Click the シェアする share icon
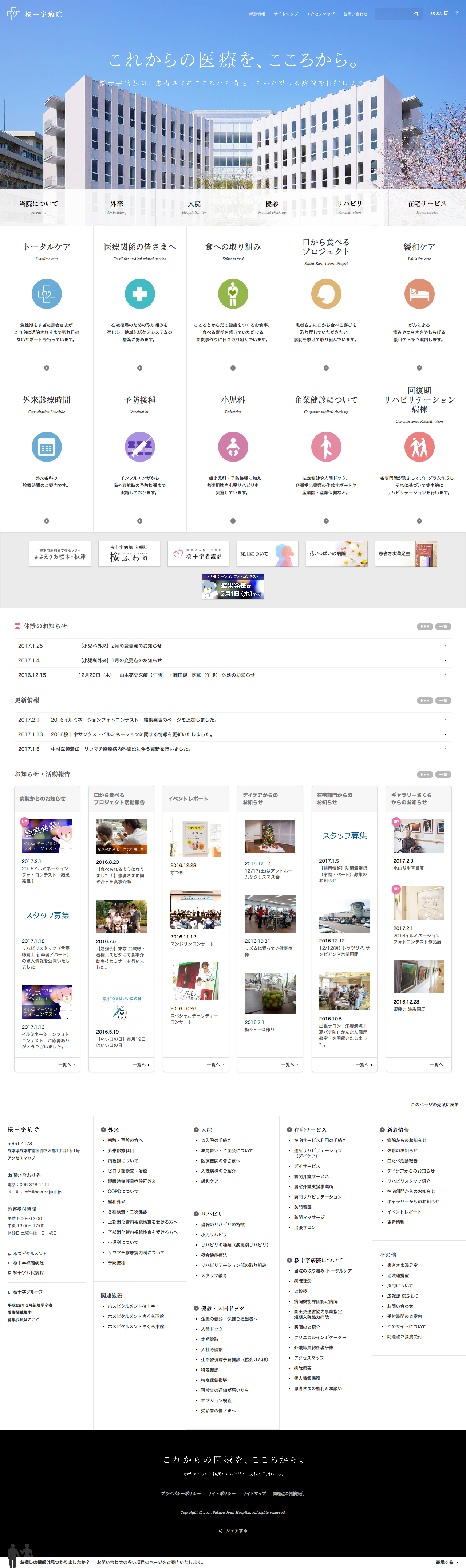 233,1531
